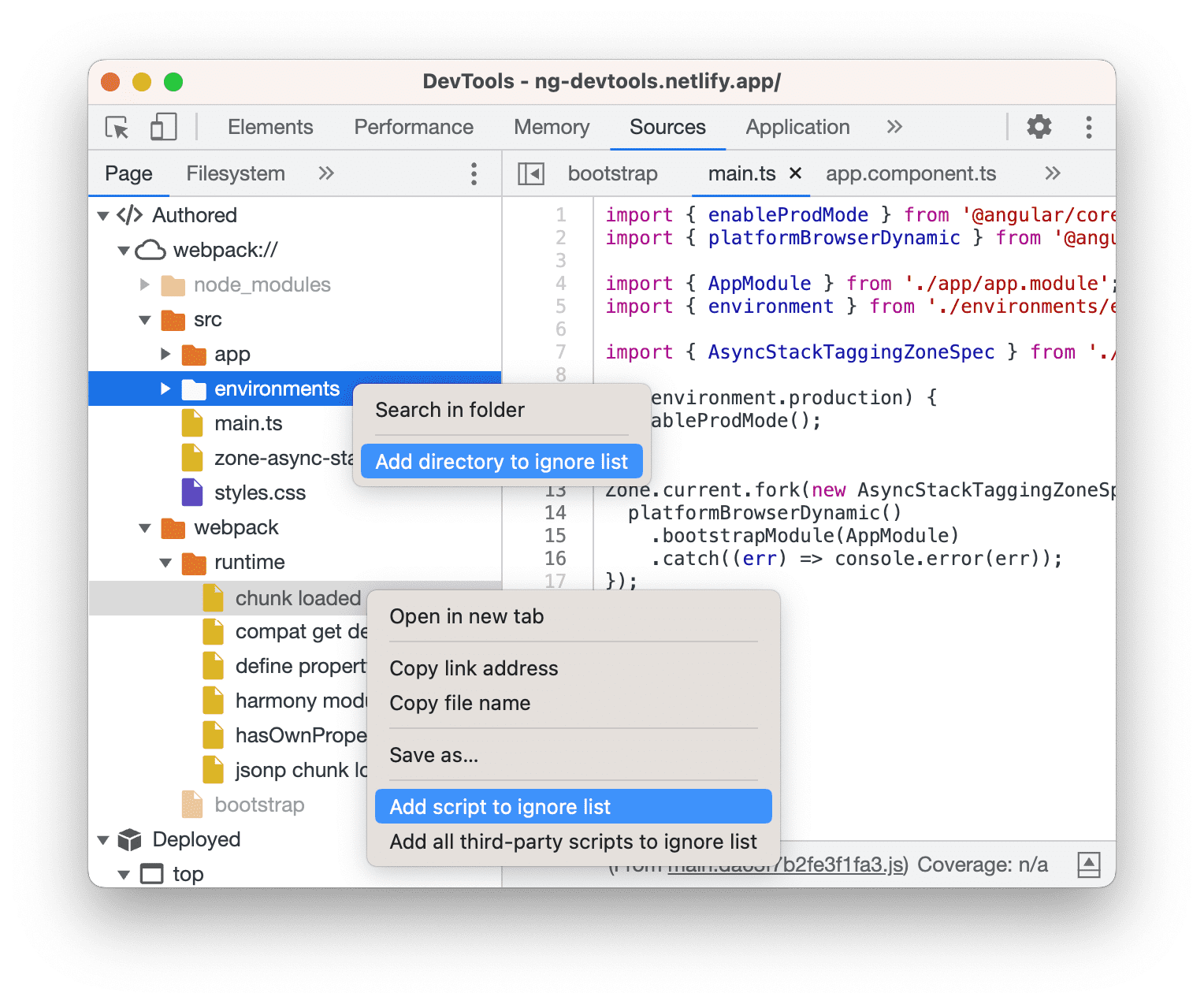Open the app.component.ts tab
This screenshot has height=1004, width=1204.
pyautogui.click(x=911, y=173)
